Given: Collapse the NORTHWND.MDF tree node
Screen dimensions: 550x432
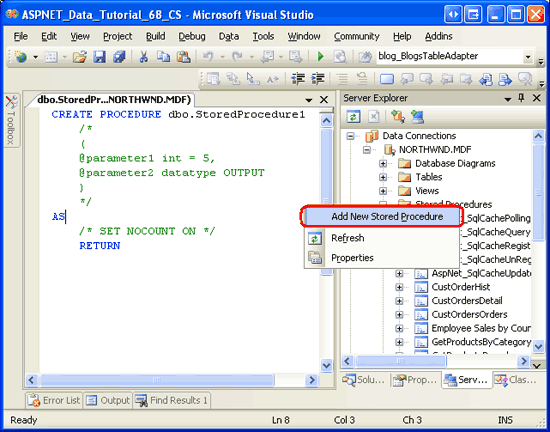Looking at the screenshot, I should (x=367, y=150).
